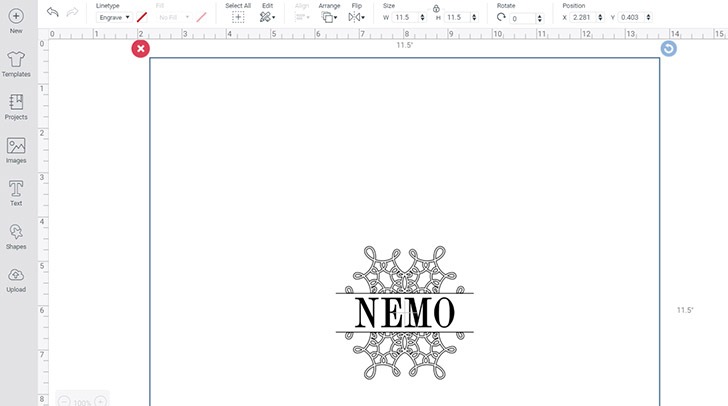728x406 pixels.
Task: Click the Position Y stepper arrows
Action: [649, 18]
